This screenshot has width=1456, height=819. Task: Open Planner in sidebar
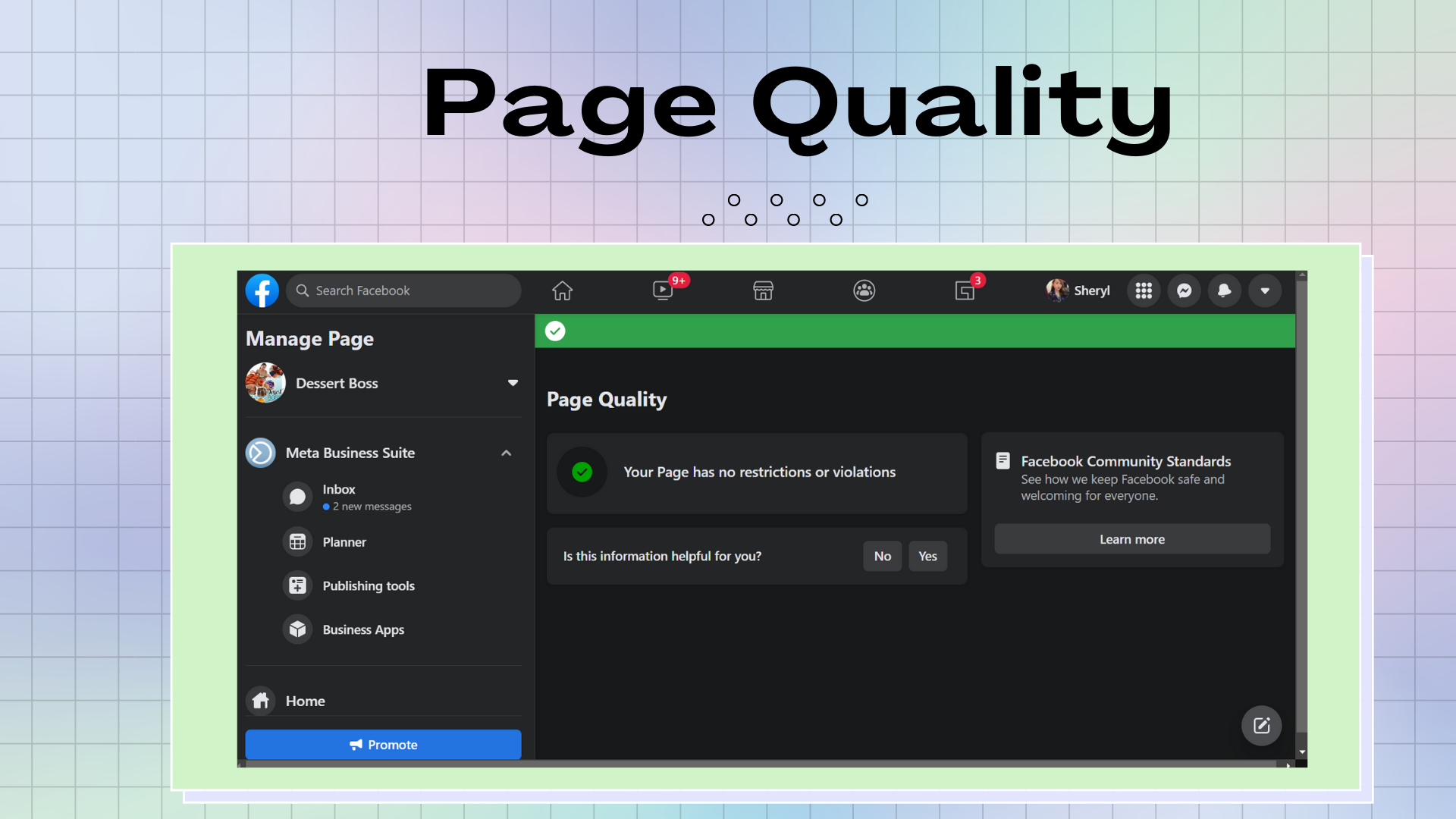tap(344, 542)
